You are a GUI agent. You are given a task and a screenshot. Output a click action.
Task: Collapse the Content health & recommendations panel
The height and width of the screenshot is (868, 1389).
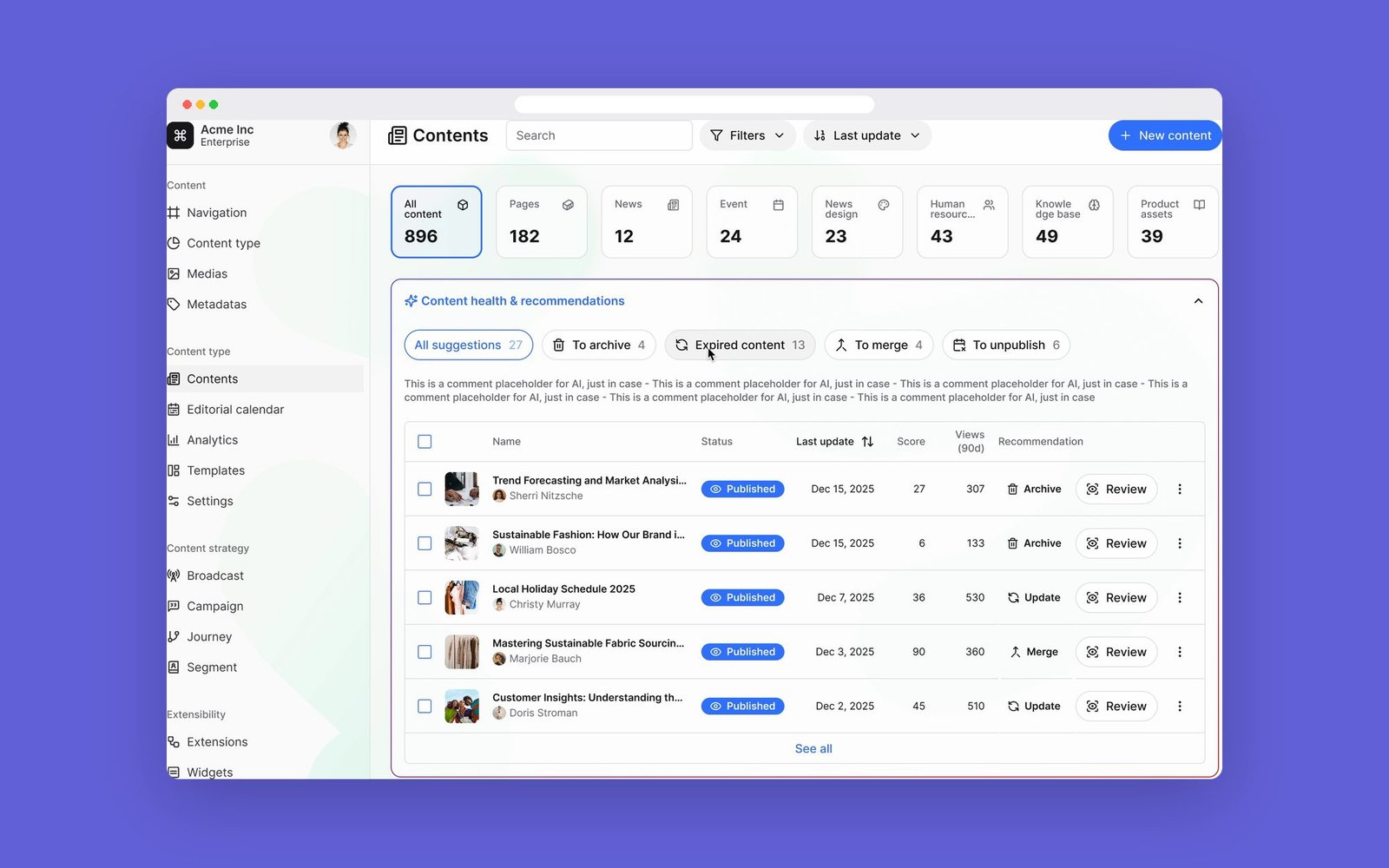coord(1198,301)
